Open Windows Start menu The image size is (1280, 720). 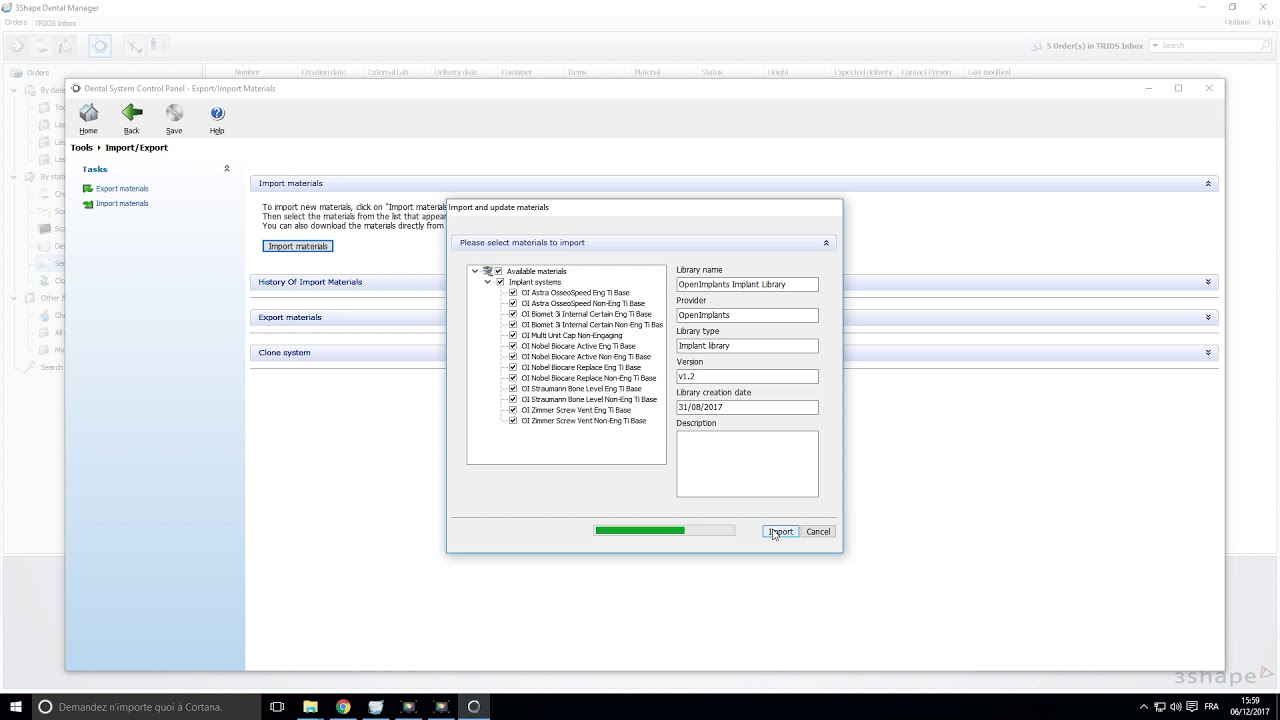(15, 707)
